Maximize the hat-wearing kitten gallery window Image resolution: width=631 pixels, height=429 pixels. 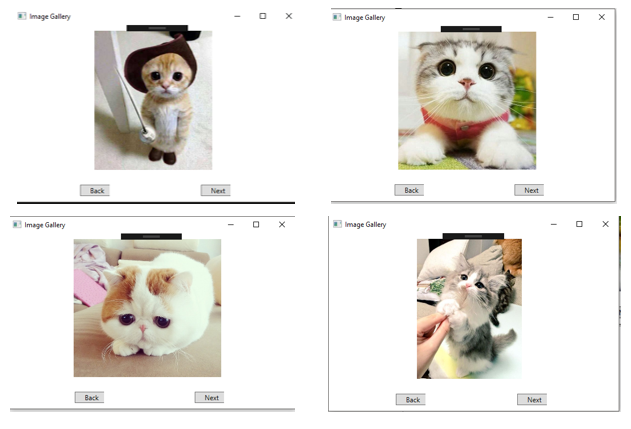click(262, 16)
